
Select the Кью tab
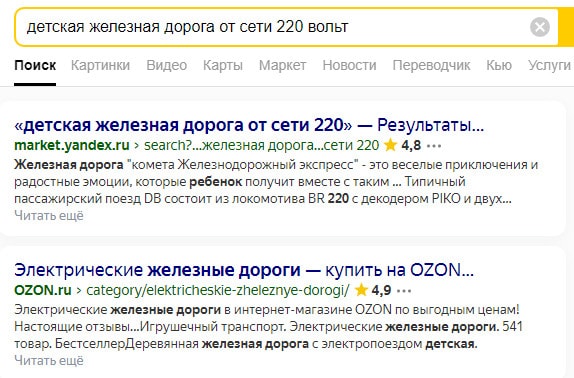499,66
